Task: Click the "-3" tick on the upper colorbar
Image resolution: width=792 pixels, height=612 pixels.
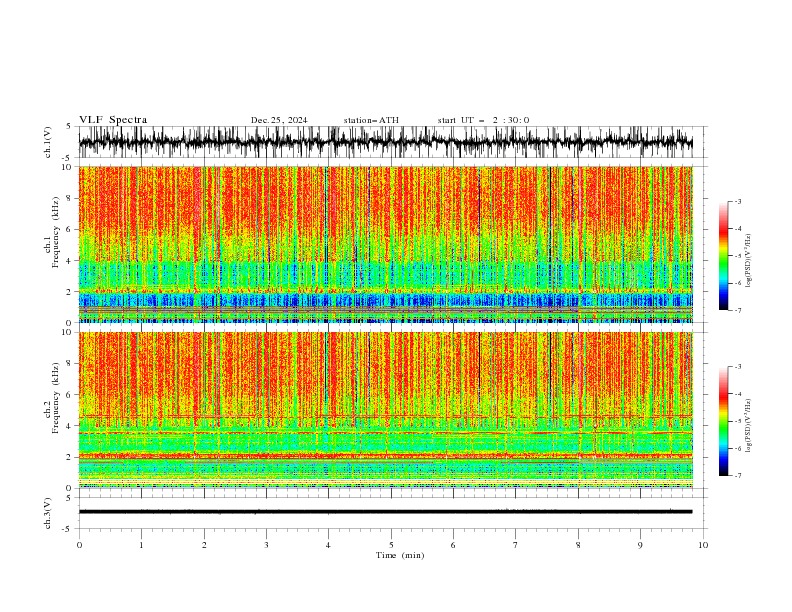Action: coord(738,201)
